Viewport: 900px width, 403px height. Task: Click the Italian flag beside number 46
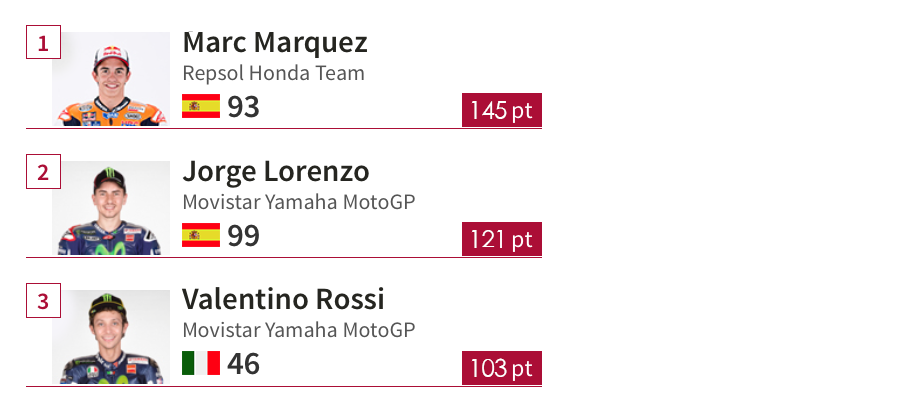click(201, 363)
